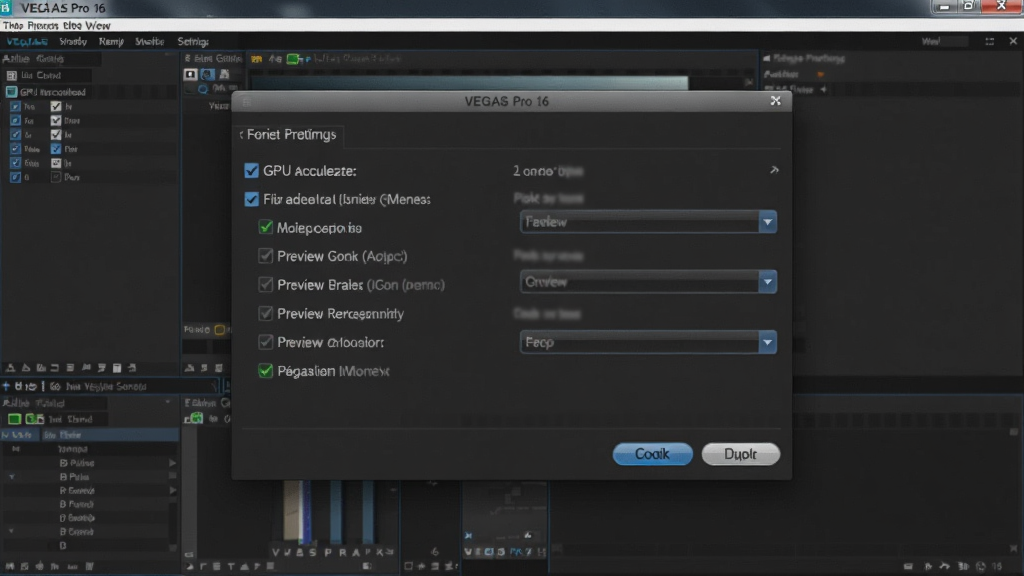Enable the Preview Gonk checkbox

coord(265,256)
